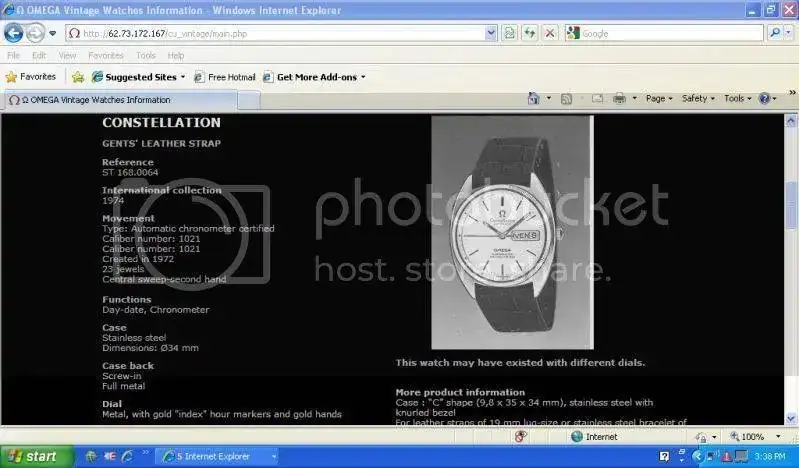
Task: Click the first Quick Launch icon
Action: click(x=91, y=456)
